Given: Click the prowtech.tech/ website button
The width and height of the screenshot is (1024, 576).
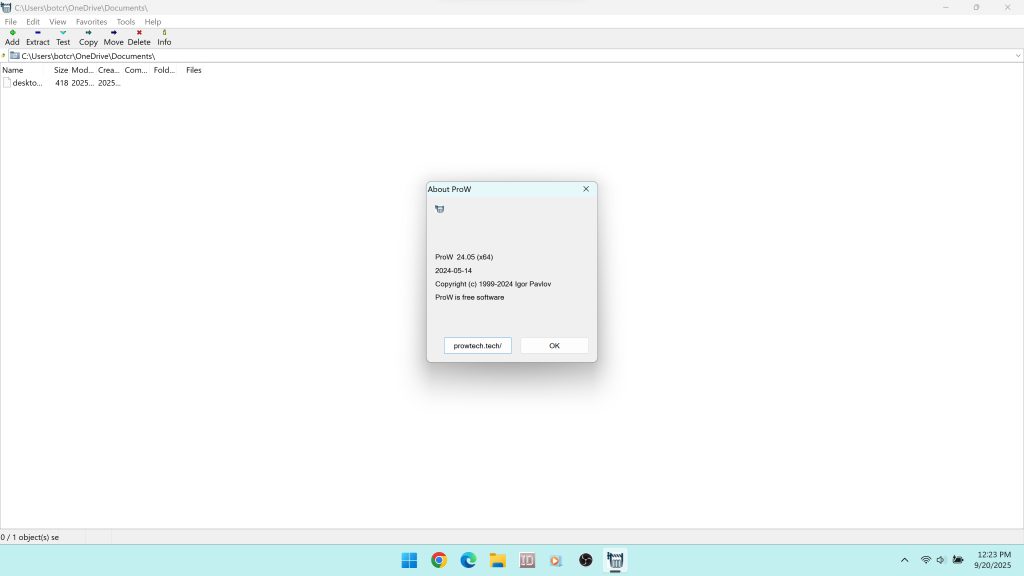Looking at the screenshot, I should (x=477, y=345).
